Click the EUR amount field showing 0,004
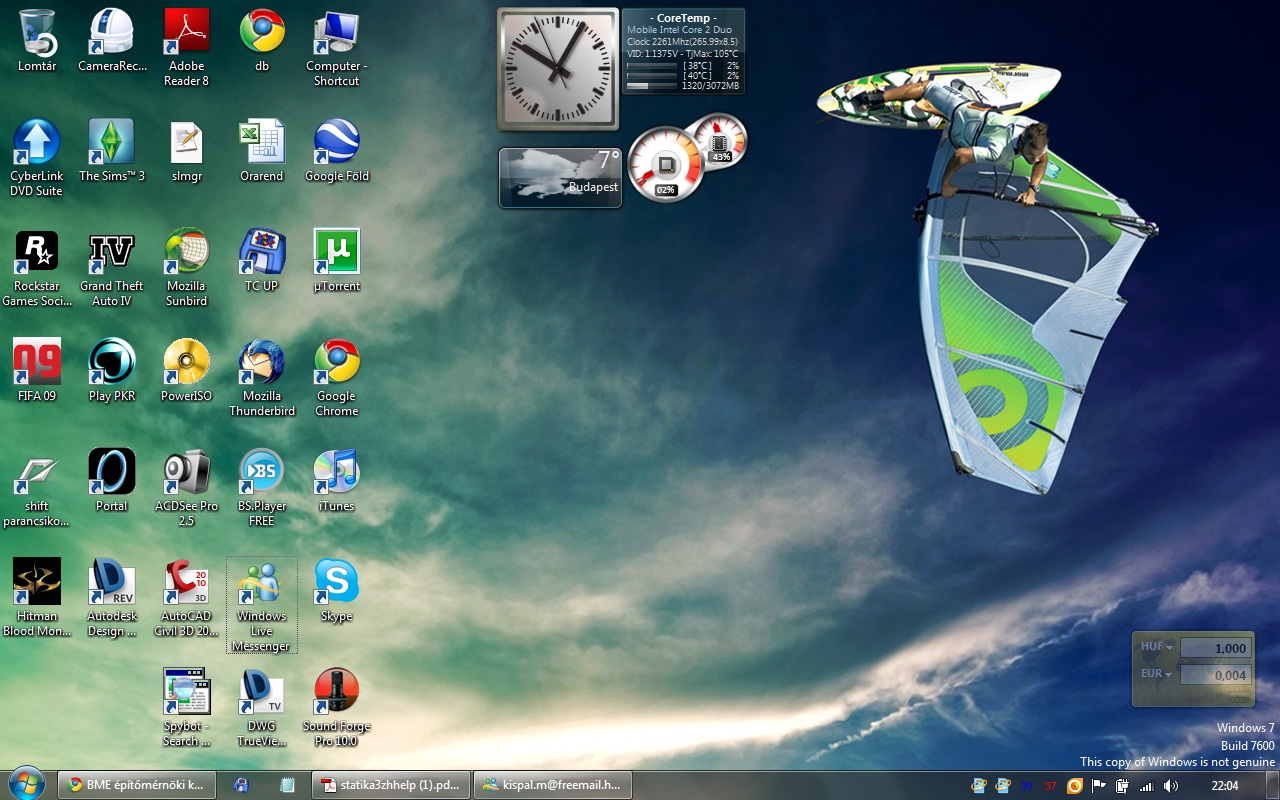 pyautogui.click(x=1216, y=675)
